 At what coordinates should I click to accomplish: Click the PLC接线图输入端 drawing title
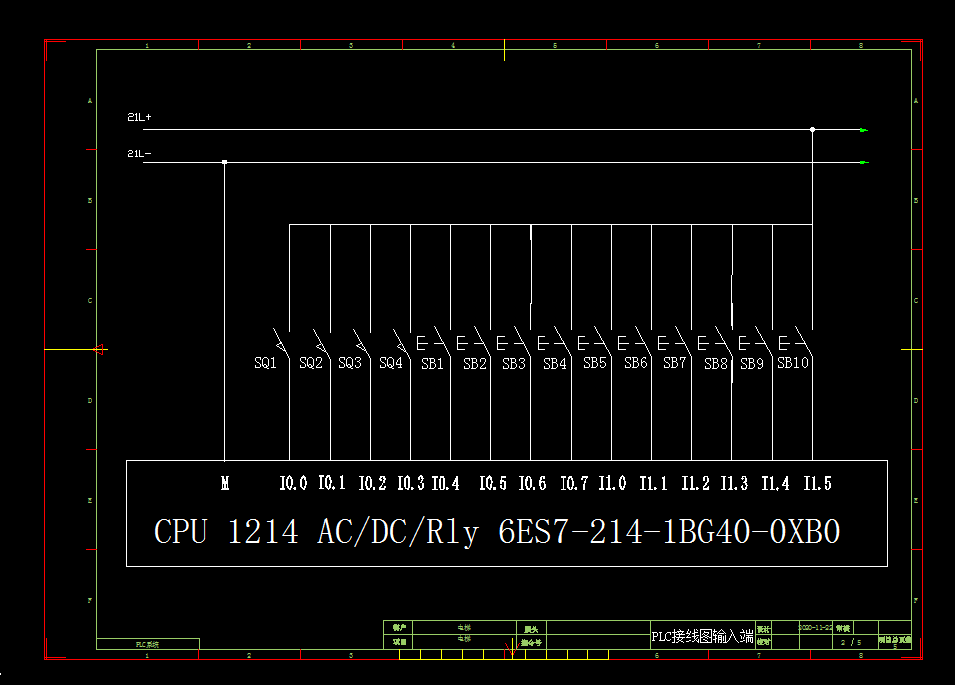coord(702,636)
